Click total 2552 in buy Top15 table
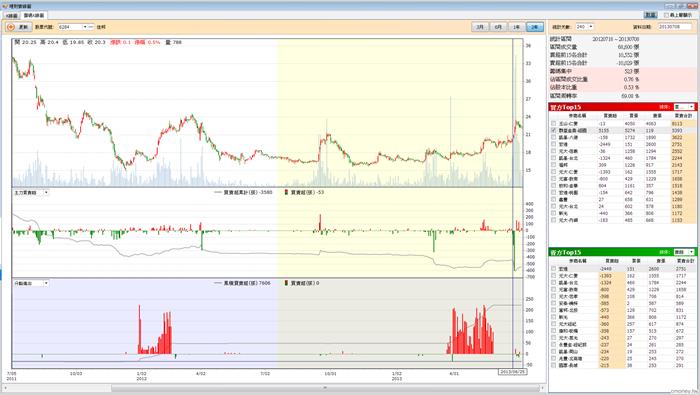 pyautogui.click(x=677, y=151)
